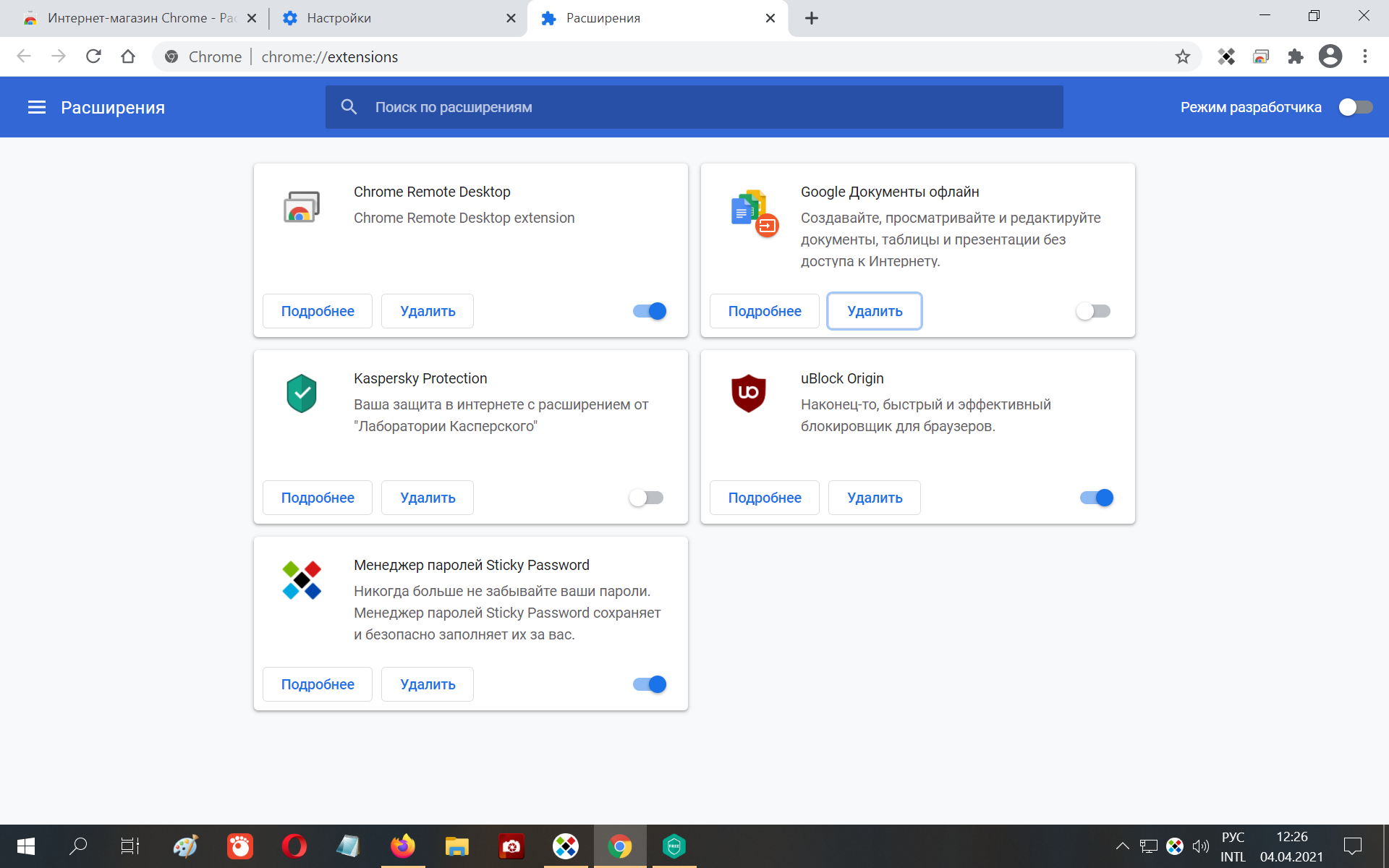The width and height of the screenshot is (1389, 868).
Task: Удалить uBlock Origin extension
Action: click(875, 498)
